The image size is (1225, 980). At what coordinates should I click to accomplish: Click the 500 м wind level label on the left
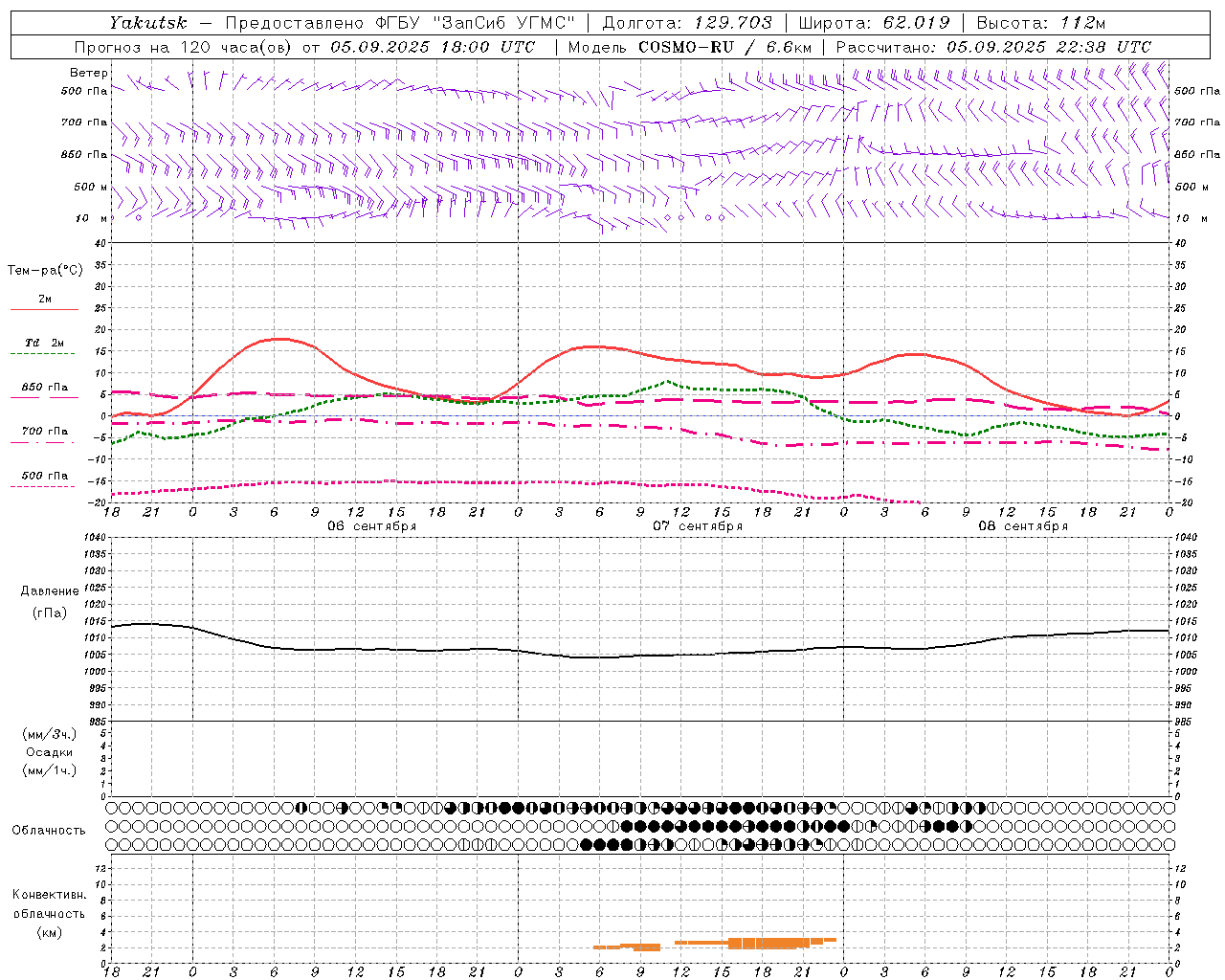click(91, 187)
